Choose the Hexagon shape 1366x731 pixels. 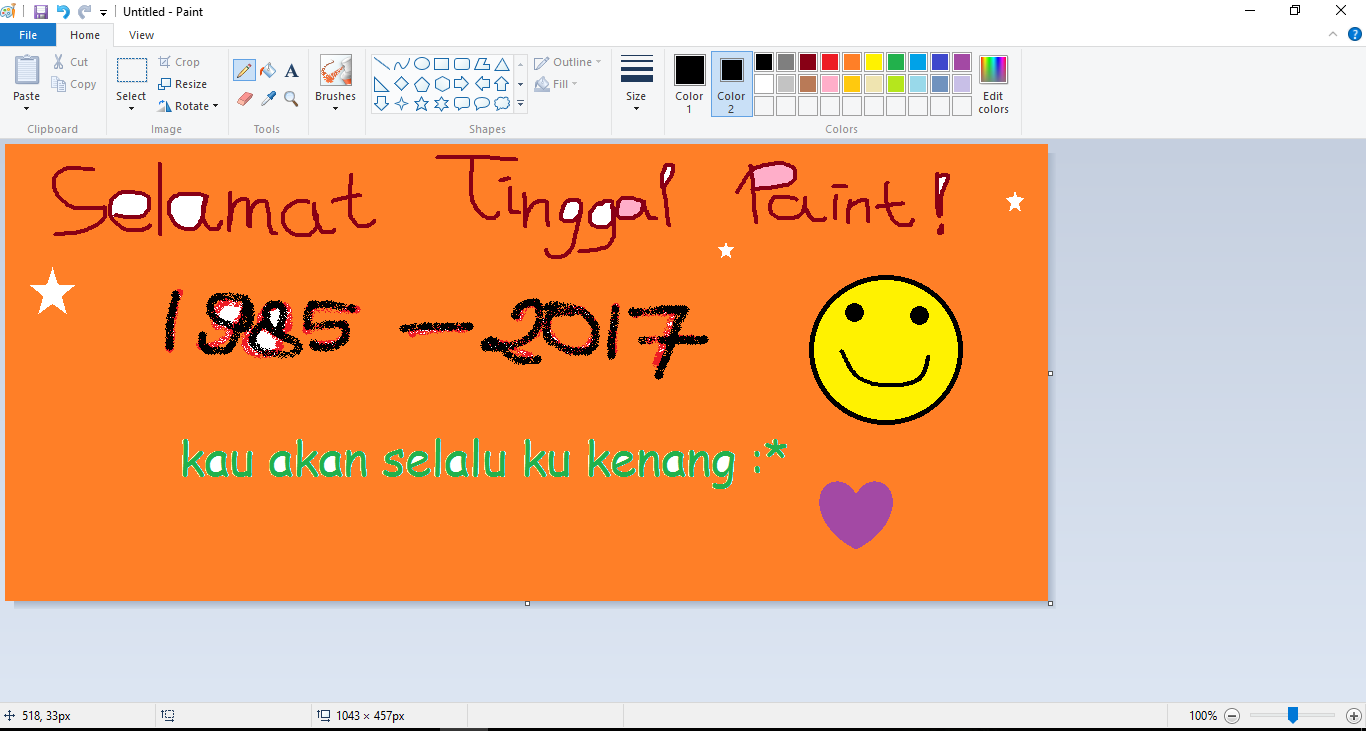coord(441,84)
